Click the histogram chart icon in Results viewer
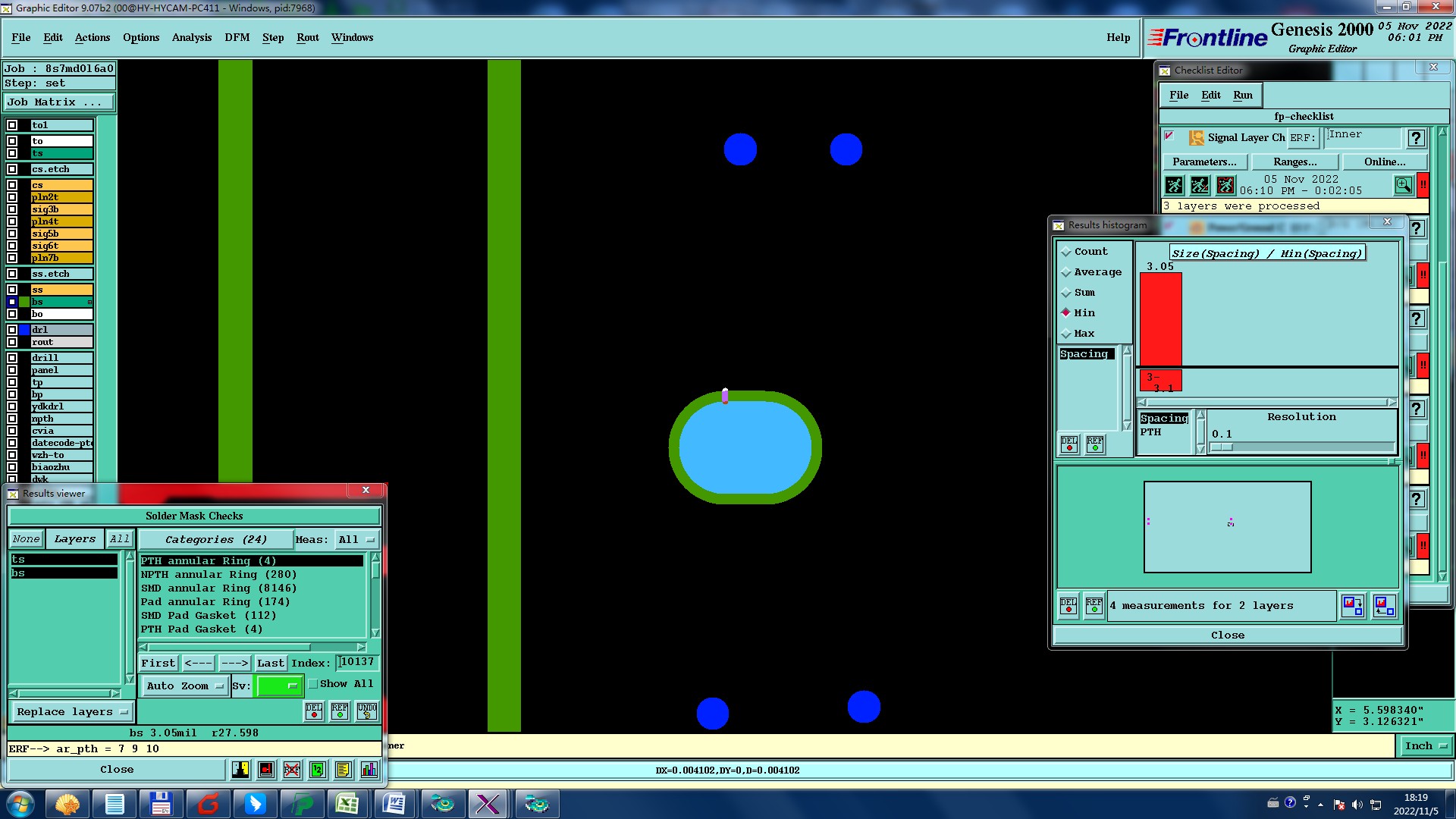This screenshot has width=1456, height=819. tap(369, 770)
